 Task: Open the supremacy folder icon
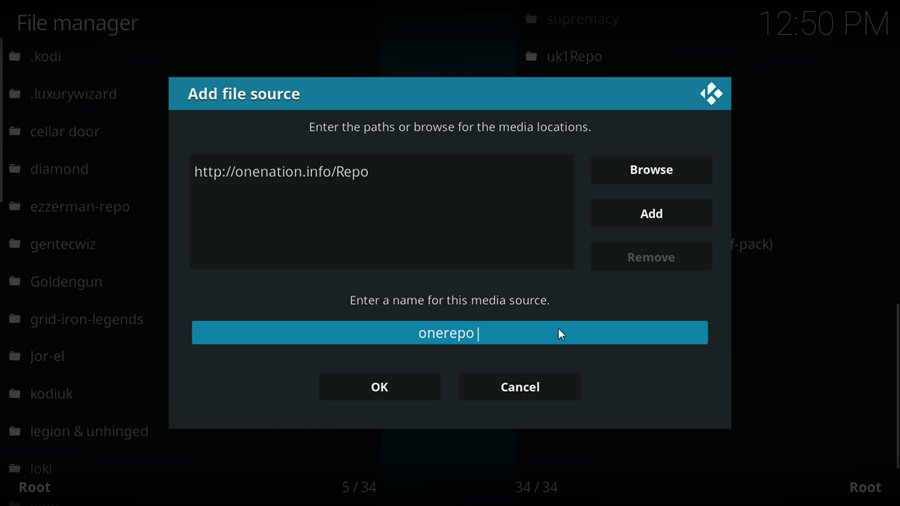(532, 19)
